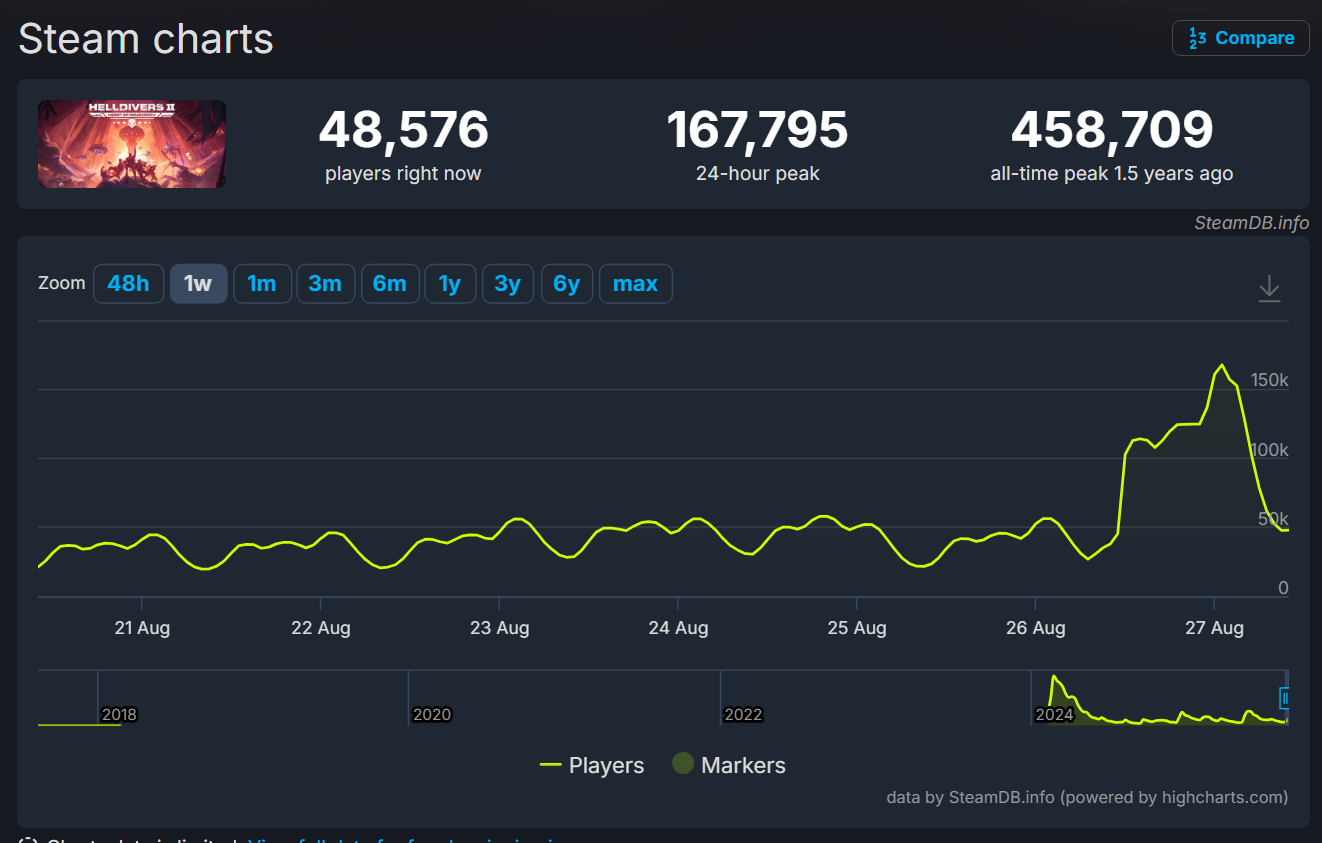The width and height of the screenshot is (1322, 843).
Task: Click the 2024 peak in navigator chart
Action: tap(1053, 678)
